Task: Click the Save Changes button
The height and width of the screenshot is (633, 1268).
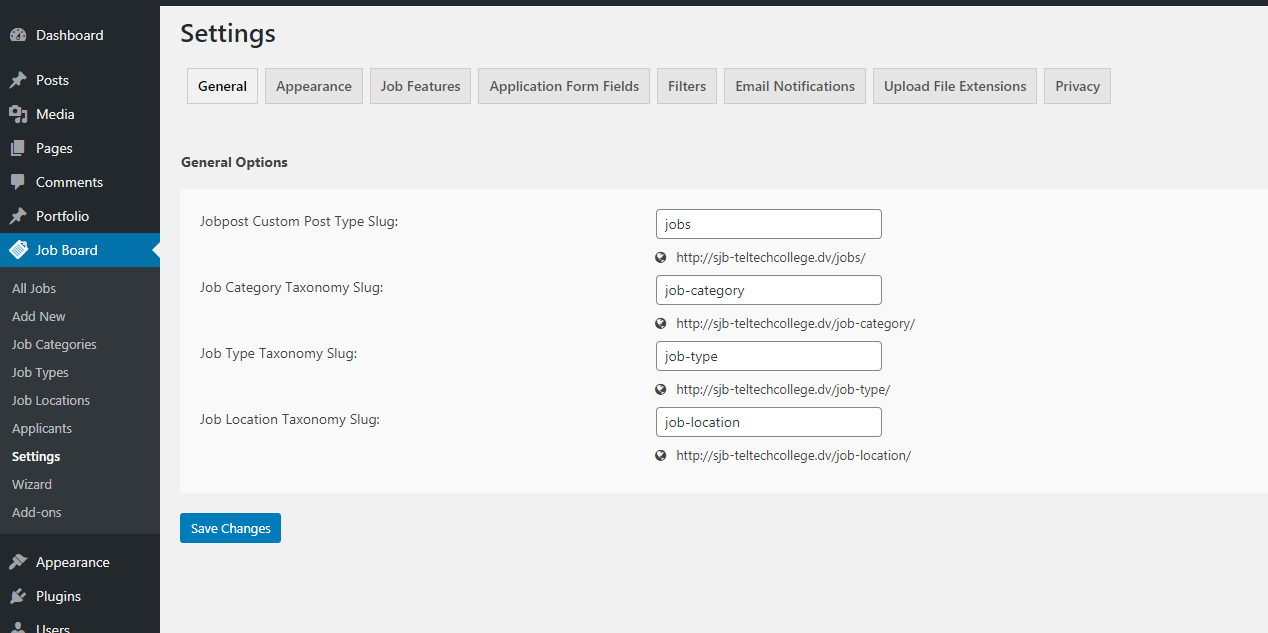Action: tap(230, 528)
